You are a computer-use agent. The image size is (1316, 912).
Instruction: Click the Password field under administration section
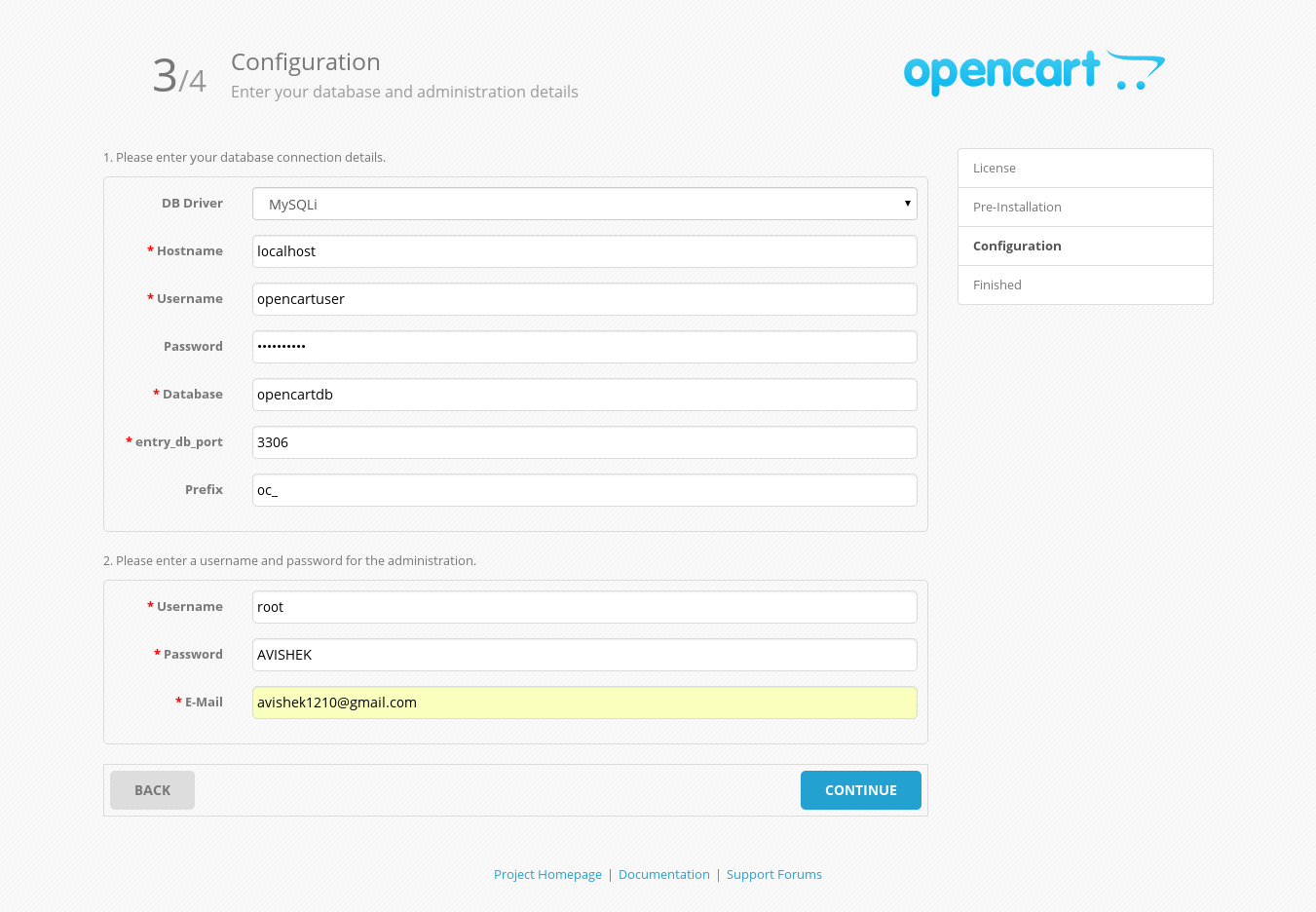pos(584,655)
